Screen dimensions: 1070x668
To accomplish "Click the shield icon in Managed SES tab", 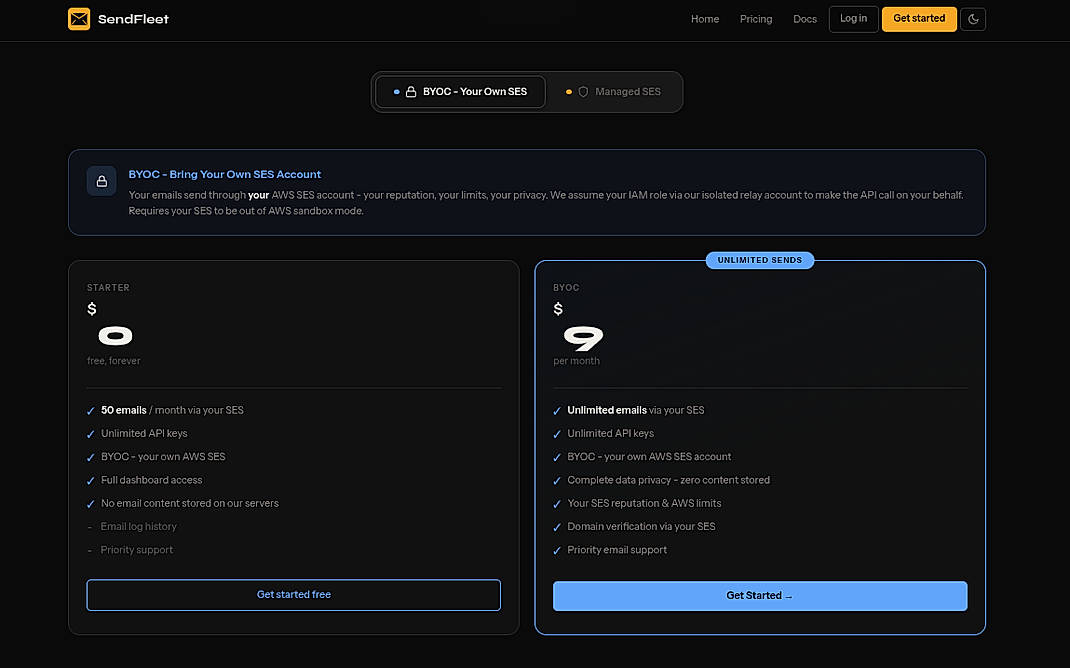I will [583, 91].
